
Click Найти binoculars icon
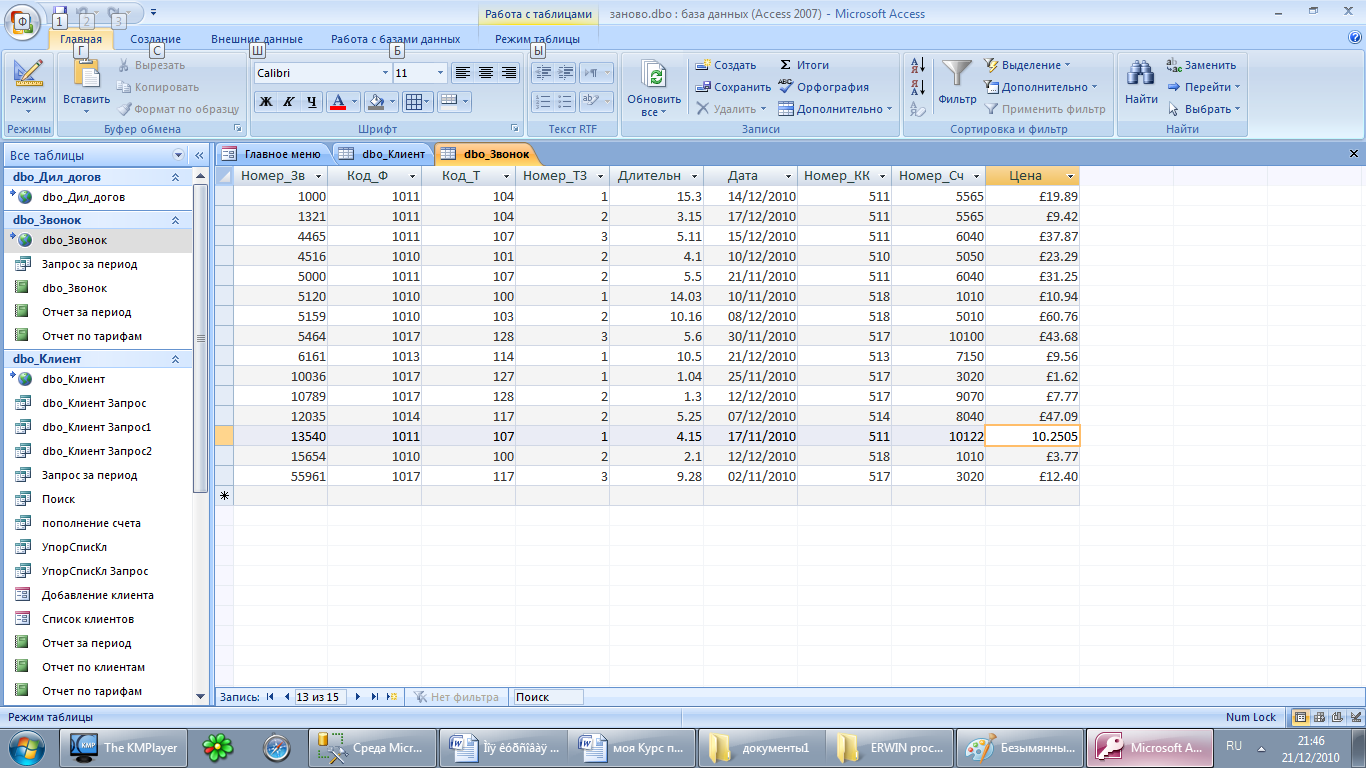pos(1141,74)
